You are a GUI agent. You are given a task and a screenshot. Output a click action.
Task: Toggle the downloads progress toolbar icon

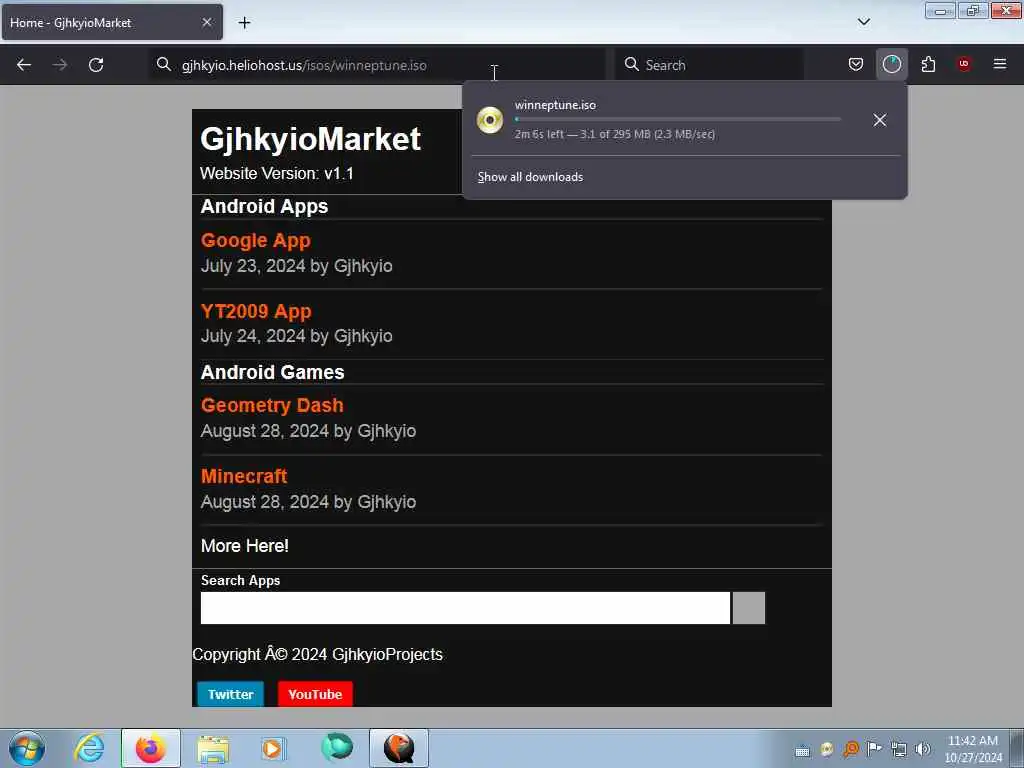(x=891, y=64)
